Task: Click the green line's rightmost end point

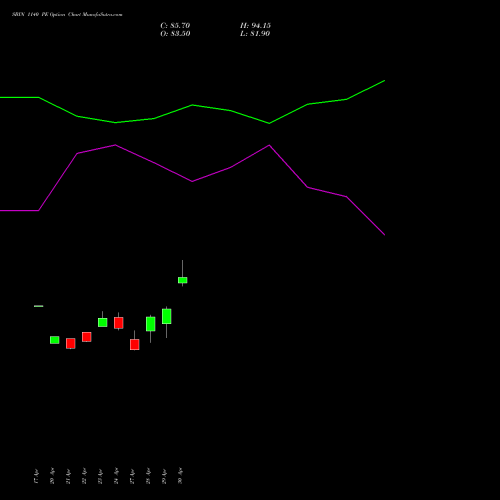Action: [385, 80]
